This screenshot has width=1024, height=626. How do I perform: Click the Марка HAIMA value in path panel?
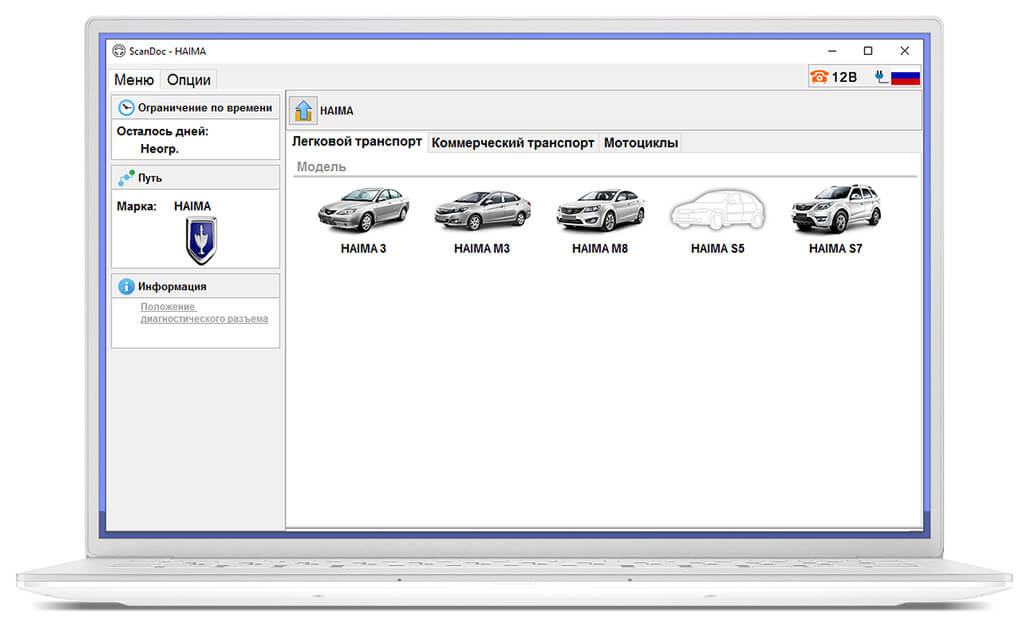coord(193,206)
